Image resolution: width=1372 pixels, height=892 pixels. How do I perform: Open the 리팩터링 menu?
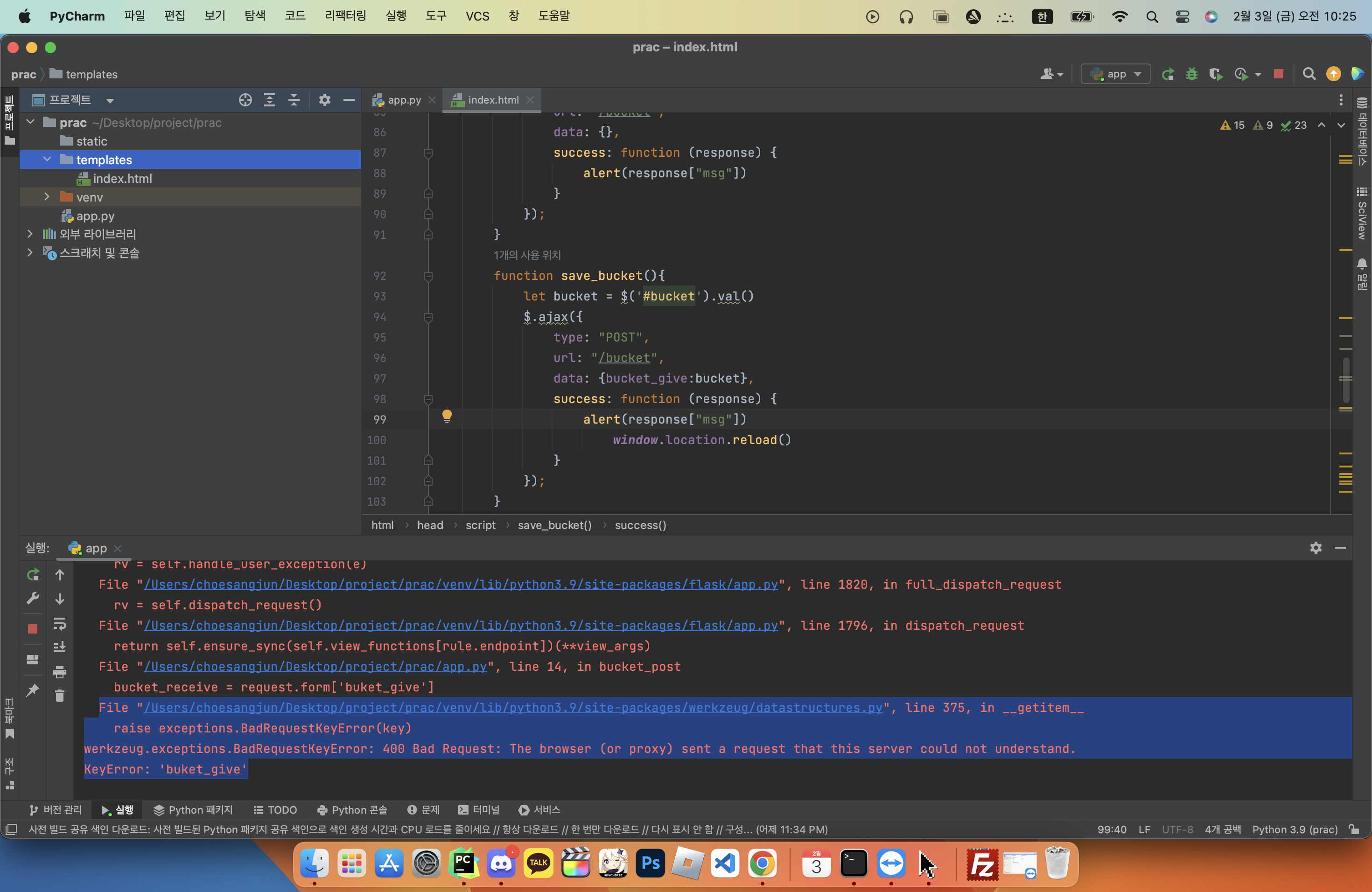pos(345,16)
